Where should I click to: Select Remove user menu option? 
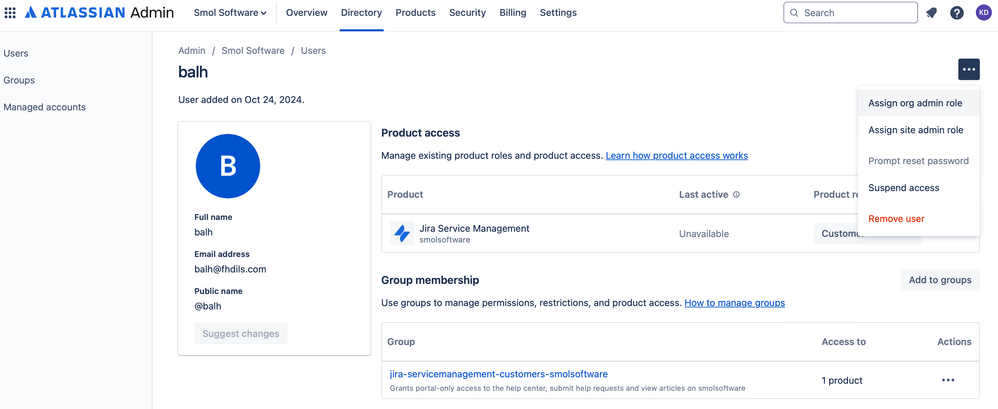[x=896, y=219]
